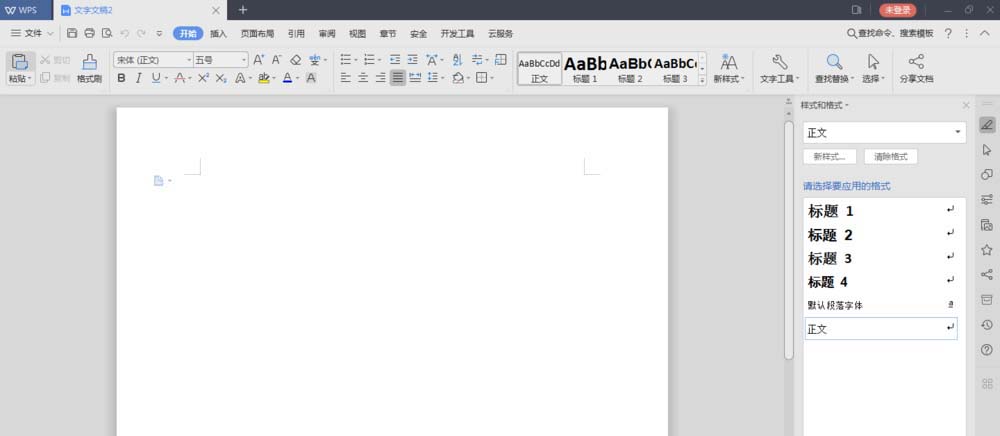Open the 正文 style dropdown in side panel

point(885,133)
